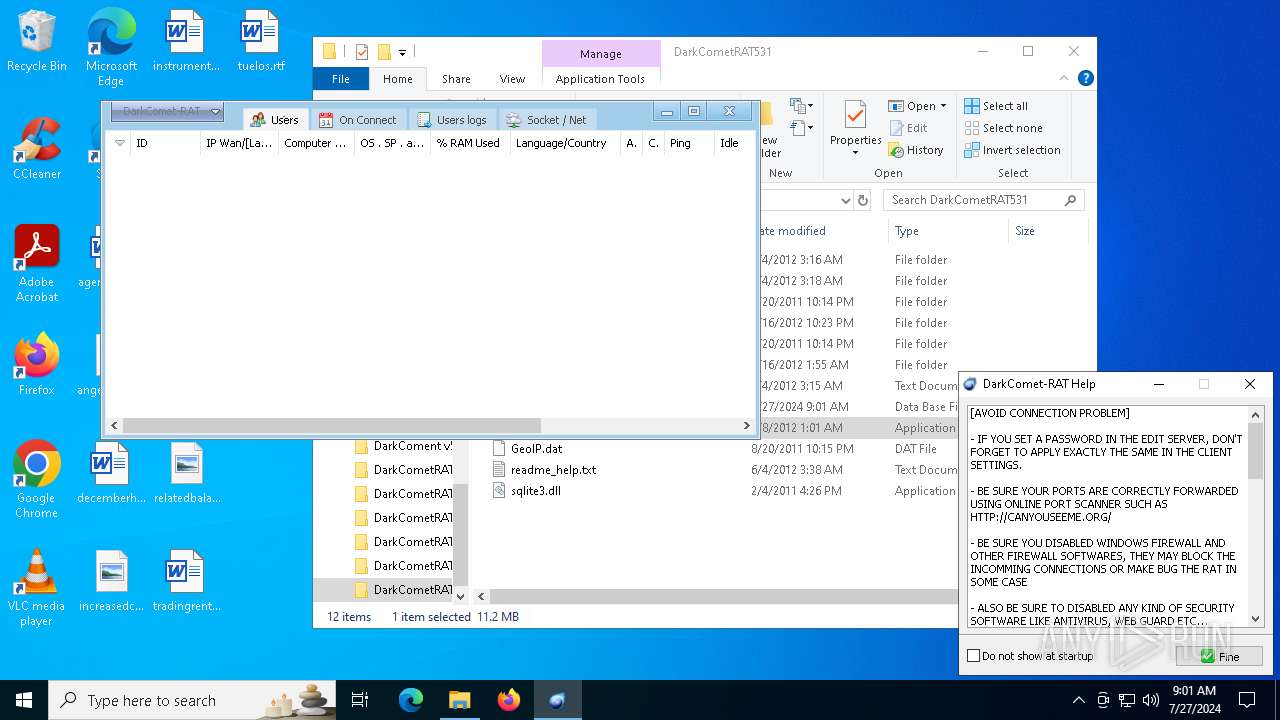Open the Users logs tab
1280x720 pixels.
(451, 120)
